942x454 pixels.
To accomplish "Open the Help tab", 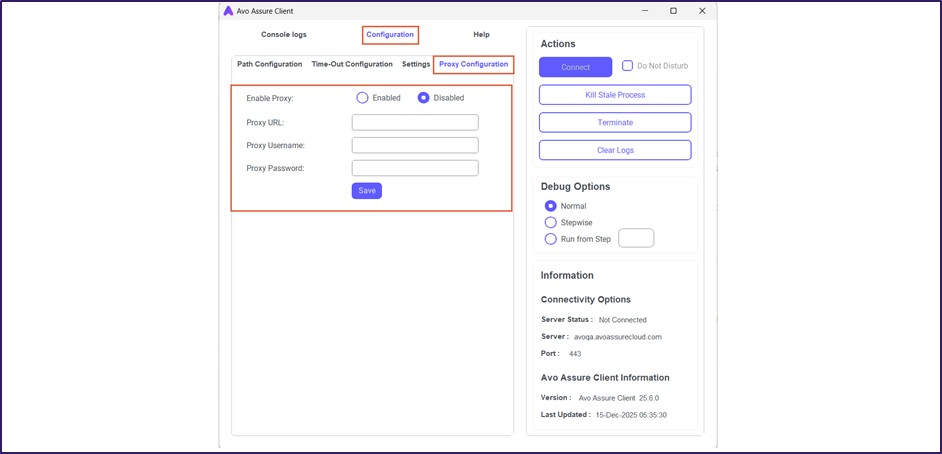I will click(481, 35).
